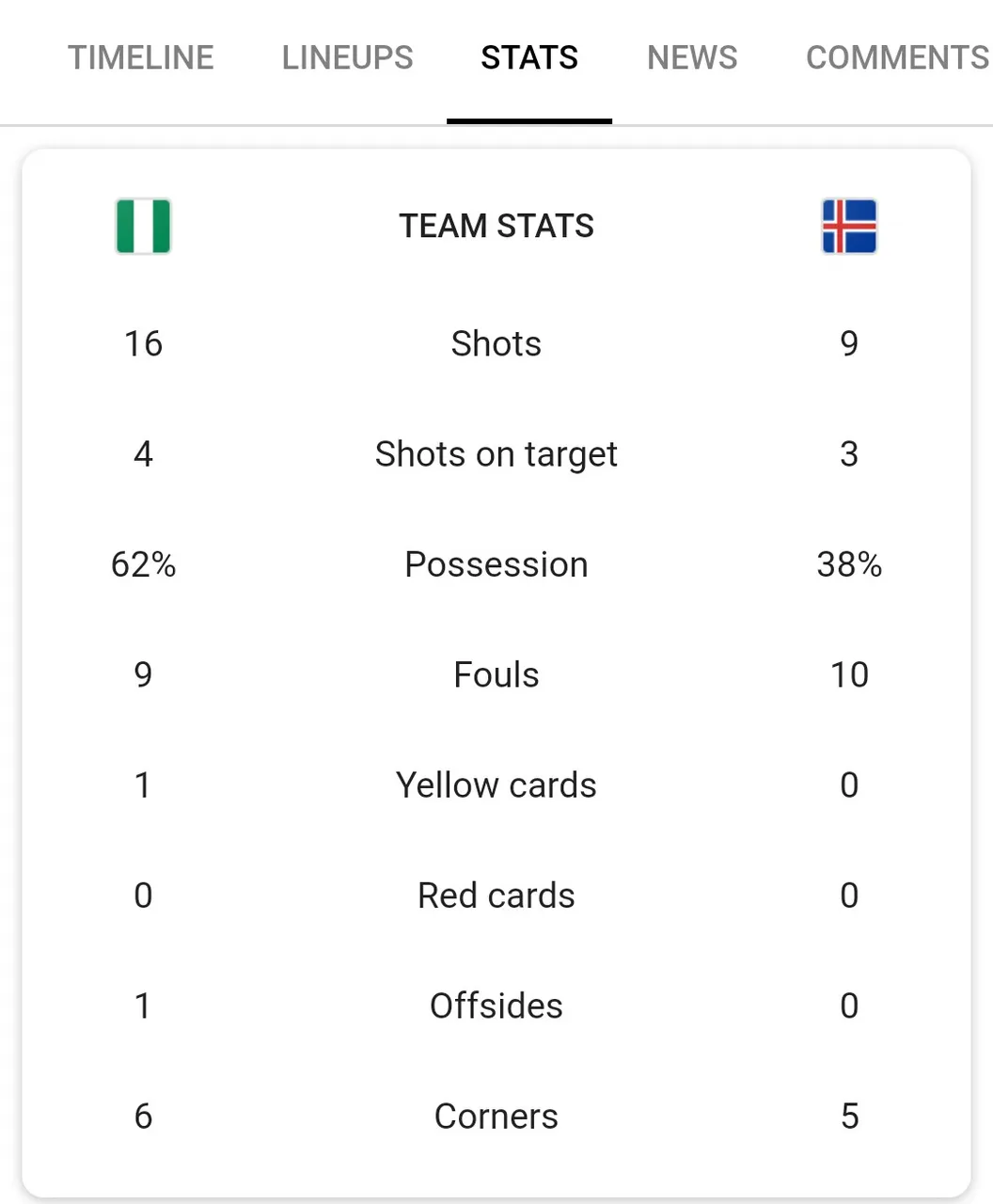Click Iceland's 38% possession value
This screenshot has height=1204, width=993.
[x=849, y=564]
